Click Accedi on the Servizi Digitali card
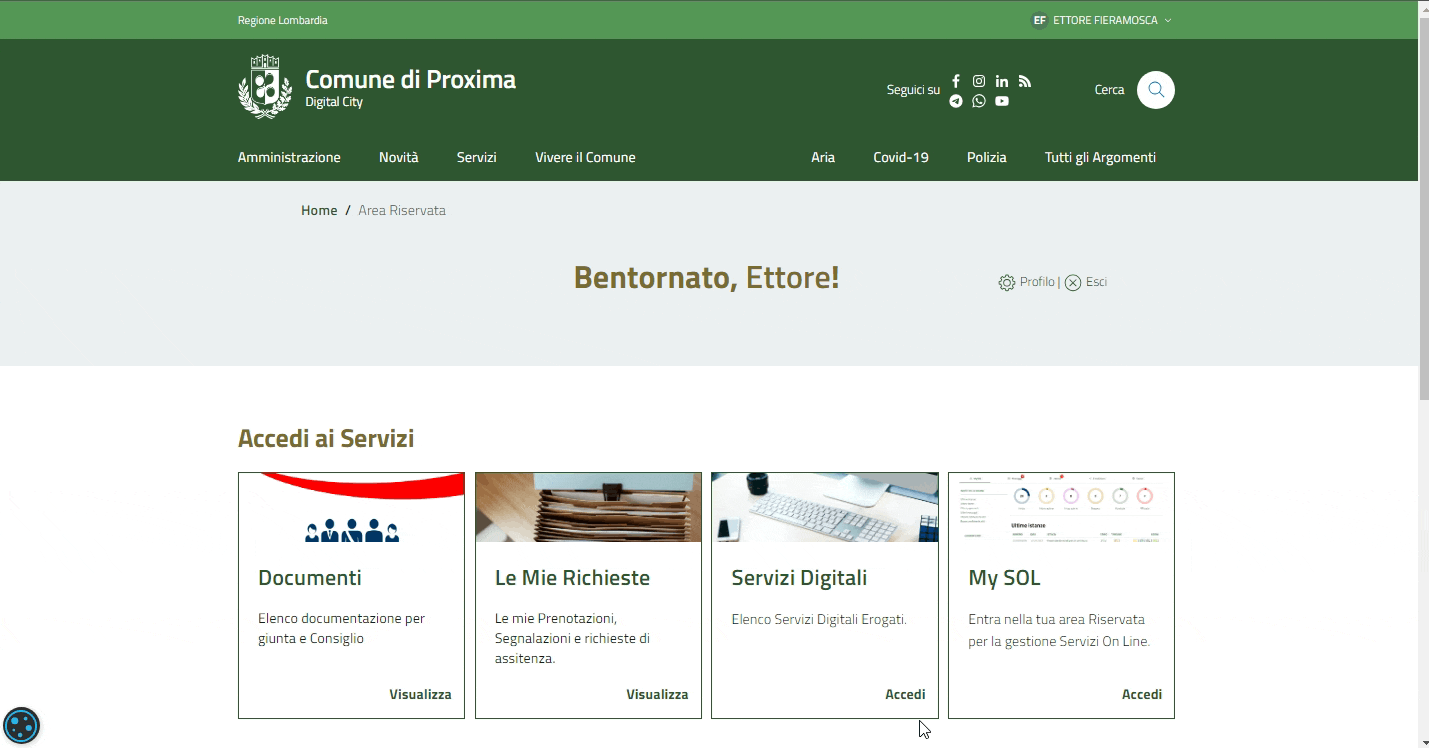The height and width of the screenshot is (748, 1429). point(905,694)
